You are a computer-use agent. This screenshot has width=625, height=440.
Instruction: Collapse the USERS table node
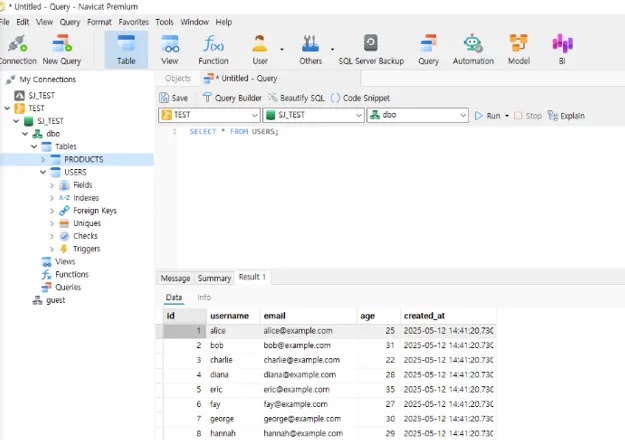43,172
